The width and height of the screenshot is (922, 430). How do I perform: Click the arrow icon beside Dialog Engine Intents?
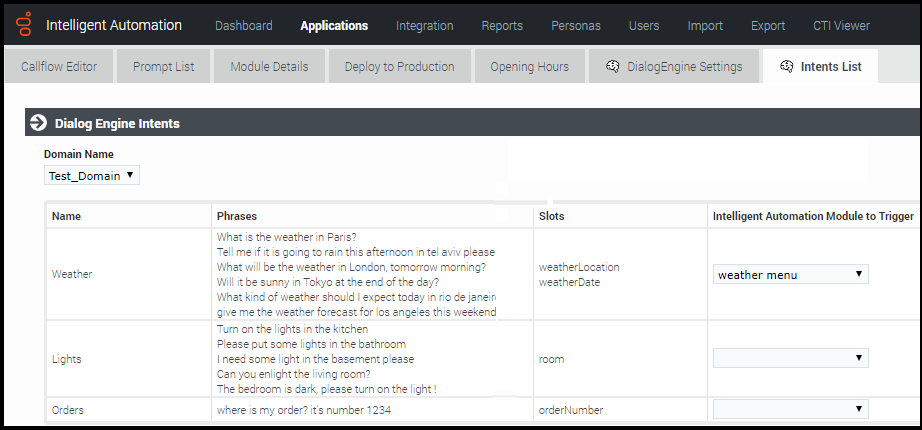pos(39,123)
